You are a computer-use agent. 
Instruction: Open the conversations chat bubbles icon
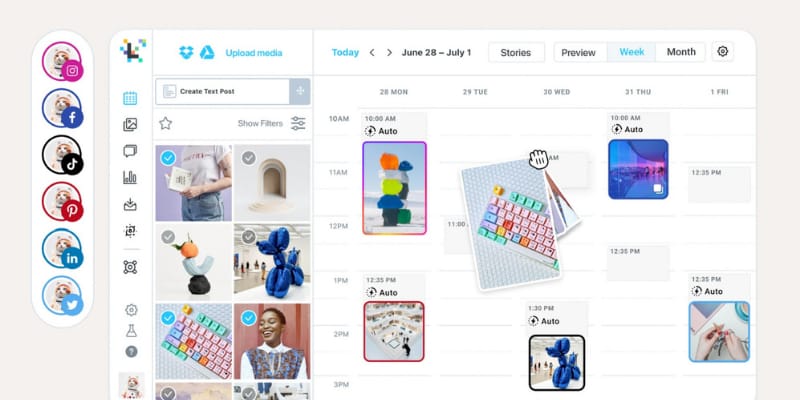point(130,151)
